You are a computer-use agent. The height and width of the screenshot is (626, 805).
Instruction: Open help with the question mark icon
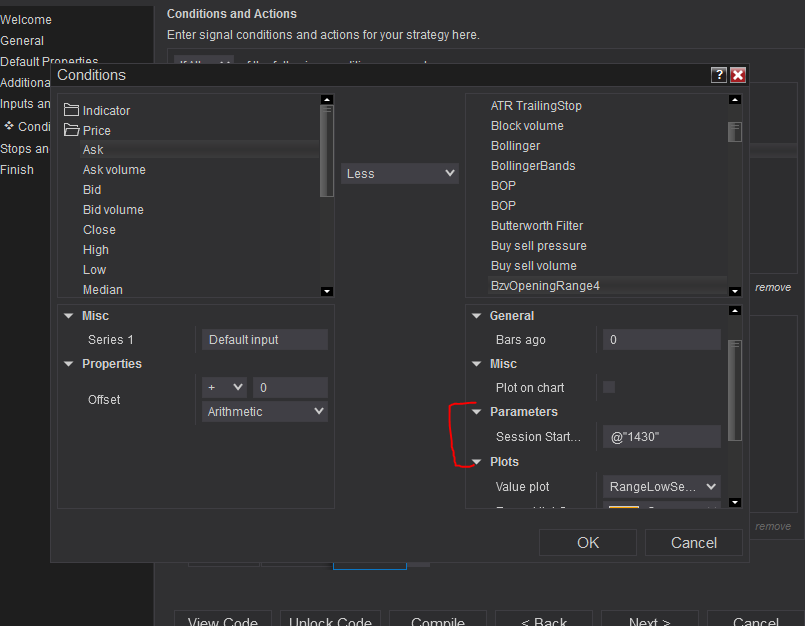(719, 75)
